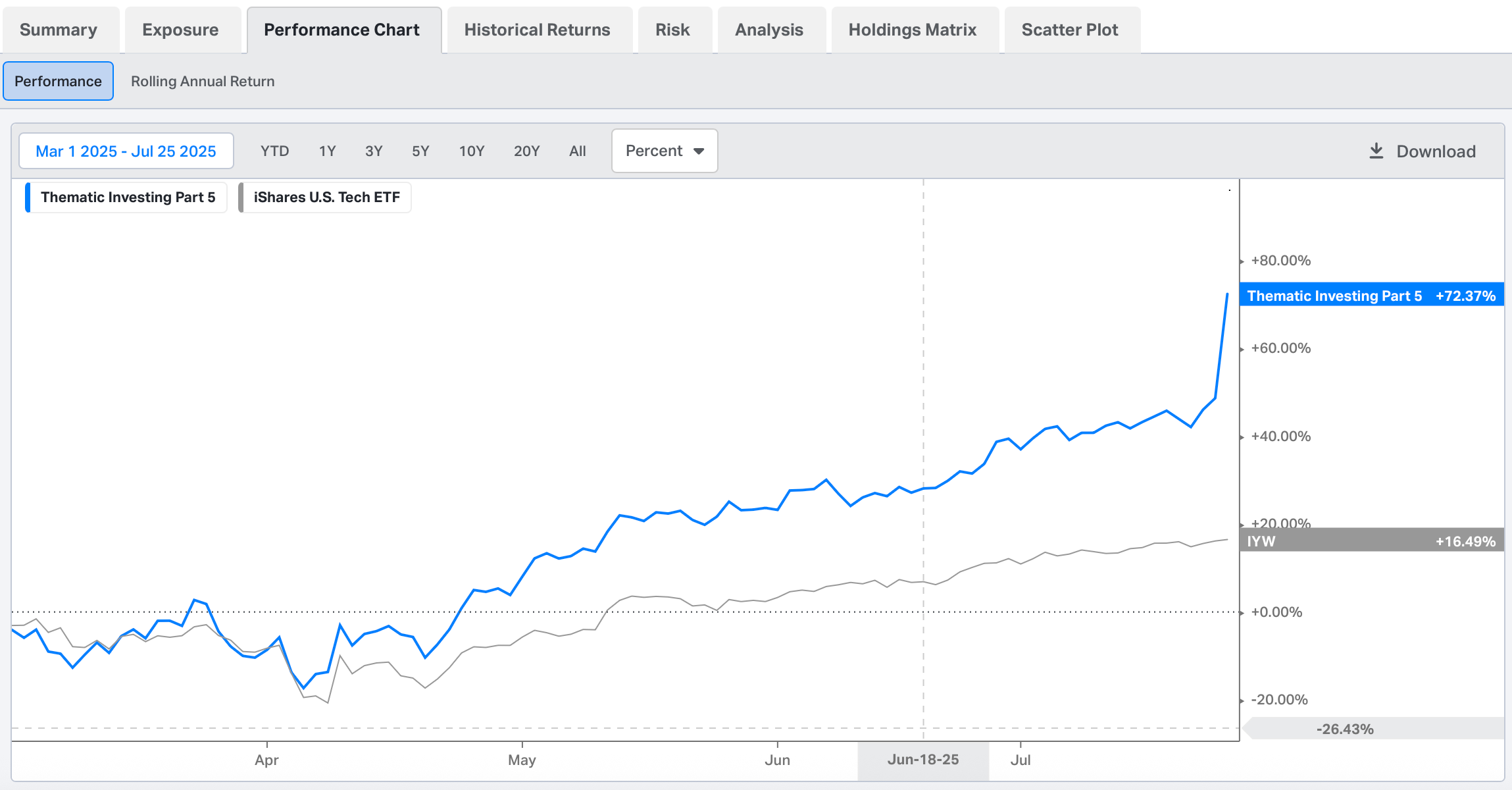Viewport: 1512px width, 790px height.
Task: Click the Percent dropdown caret arrow
Action: click(699, 151)
